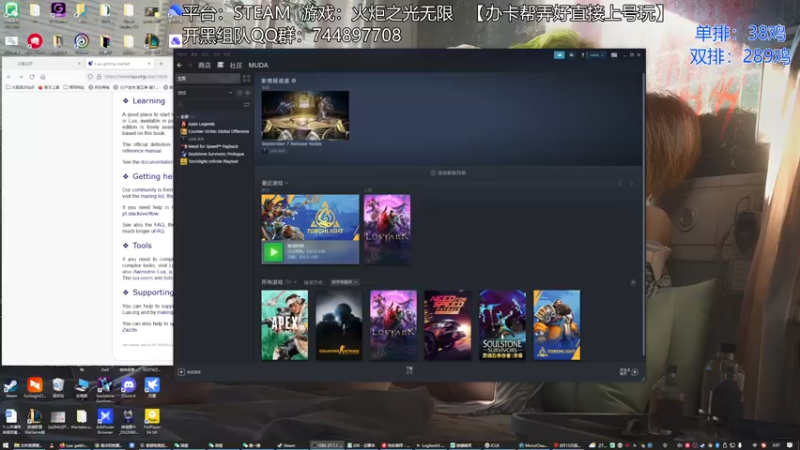The width and height of the screenshot is (800, 450).
Task: Go back in the Steam navigation arrows
Action: (180, 65)
